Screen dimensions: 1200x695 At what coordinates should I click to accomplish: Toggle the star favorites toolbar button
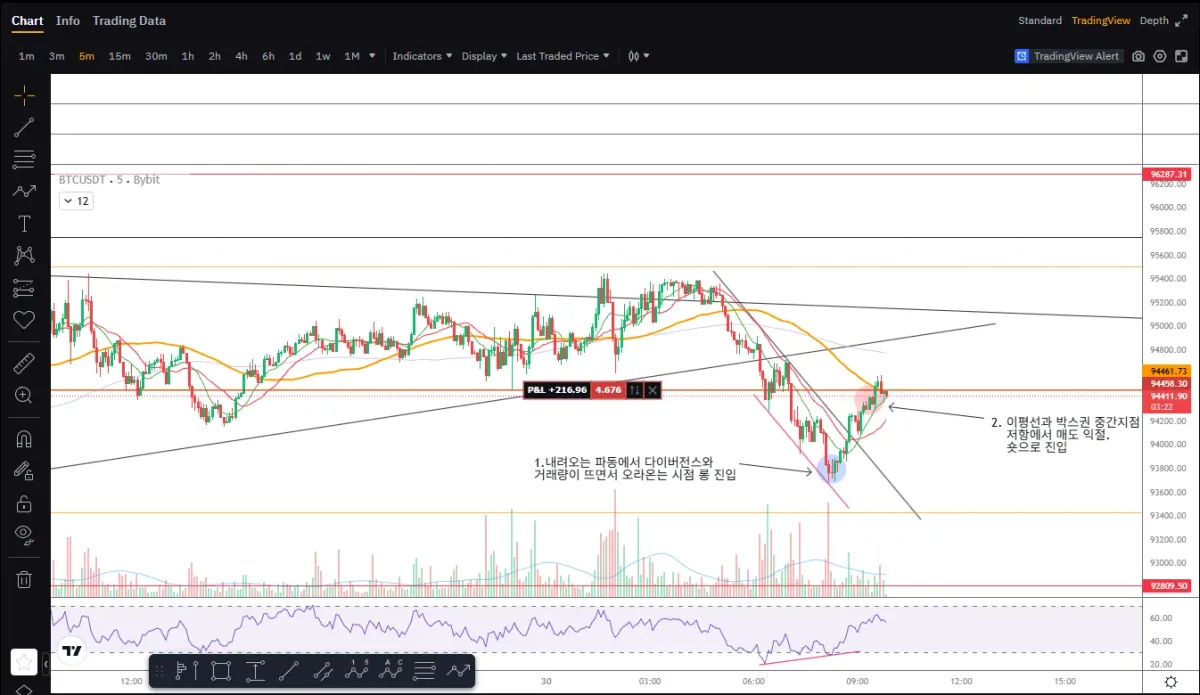coord(24,661)
